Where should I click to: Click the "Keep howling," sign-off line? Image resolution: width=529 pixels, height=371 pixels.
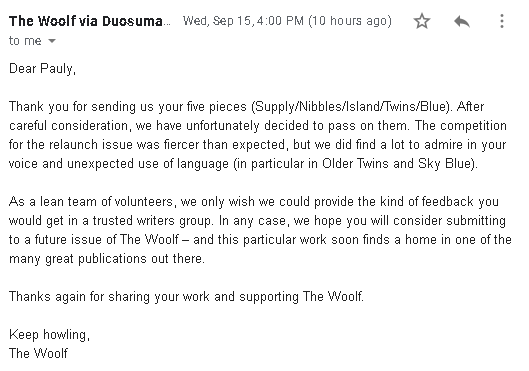(49, 335)
